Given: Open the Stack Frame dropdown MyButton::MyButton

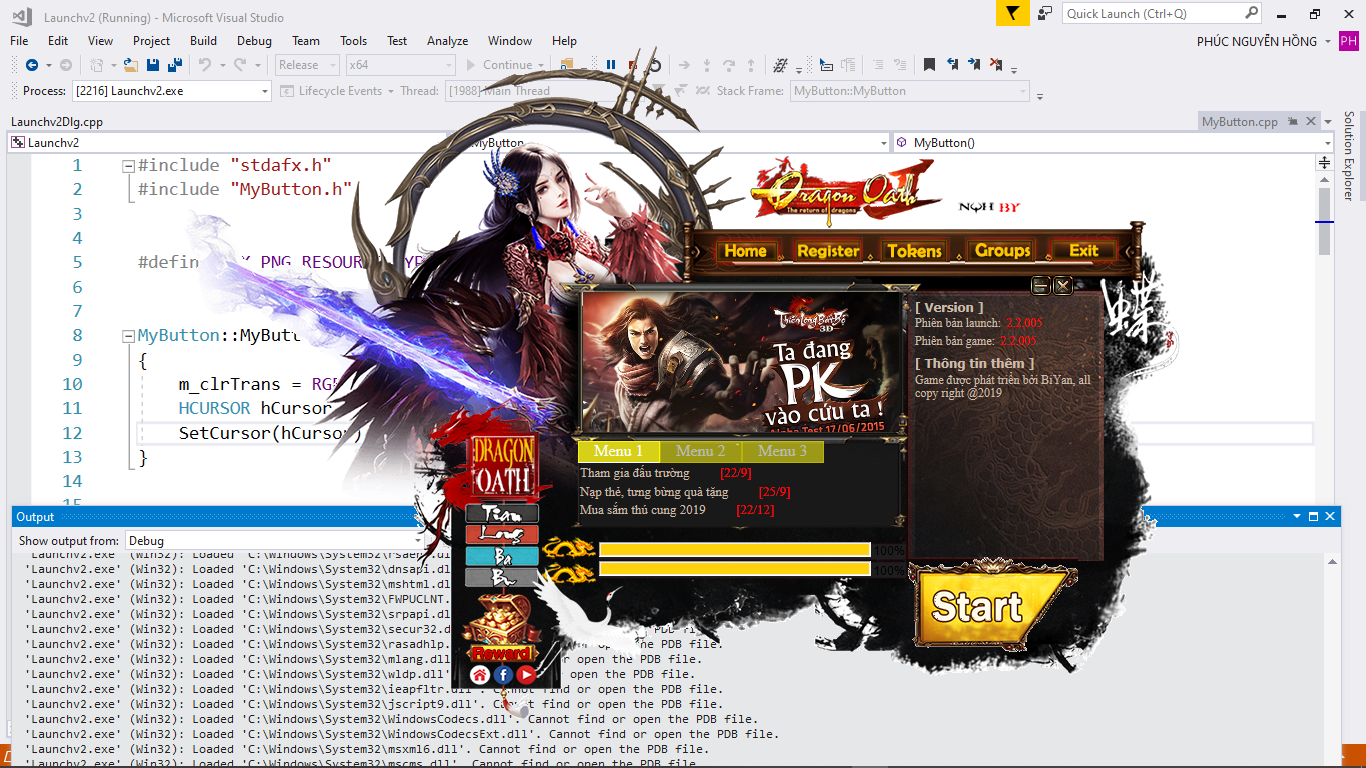Looking at the screenshot, I should click(x=910, y=91).
